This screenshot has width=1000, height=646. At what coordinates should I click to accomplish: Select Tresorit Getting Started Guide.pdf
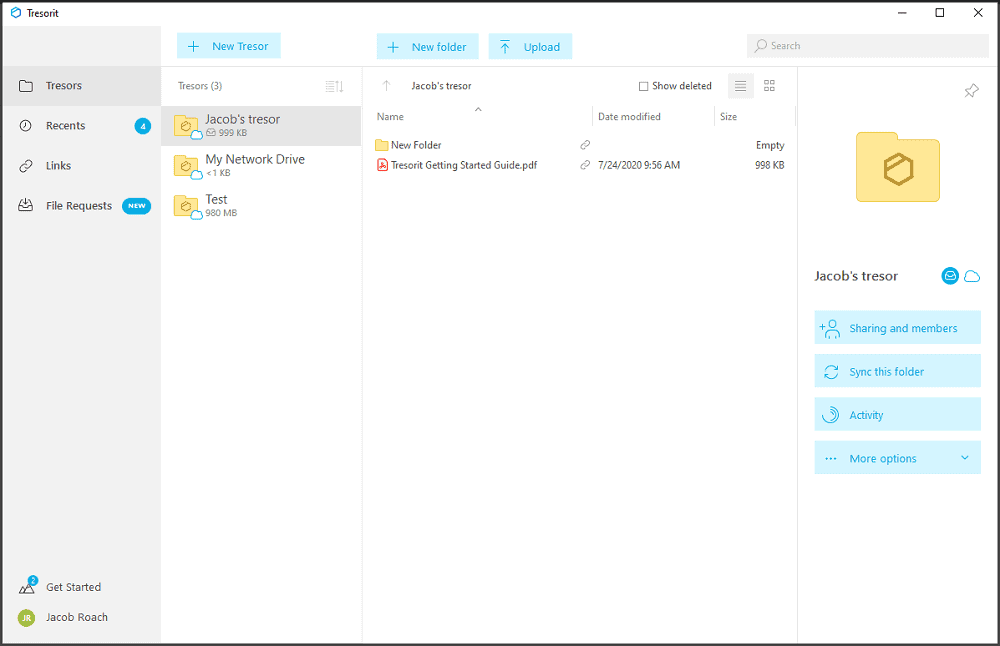(580, 165)
